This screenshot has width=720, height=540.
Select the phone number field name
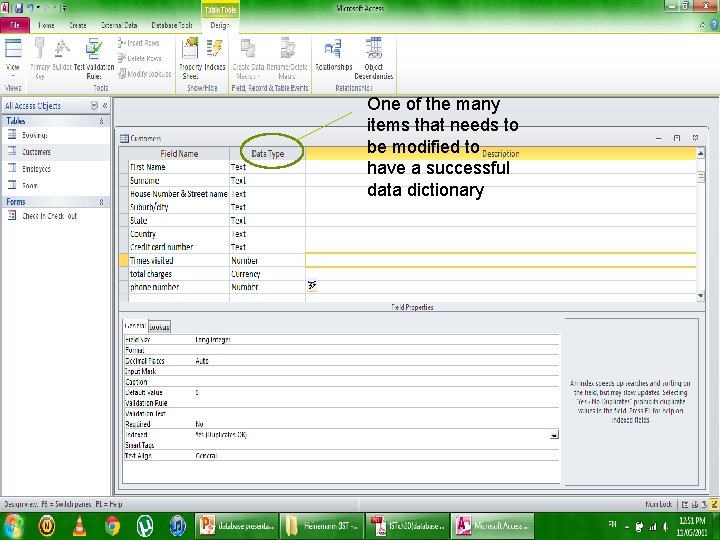pyautogui.click(x=179, y=287)
